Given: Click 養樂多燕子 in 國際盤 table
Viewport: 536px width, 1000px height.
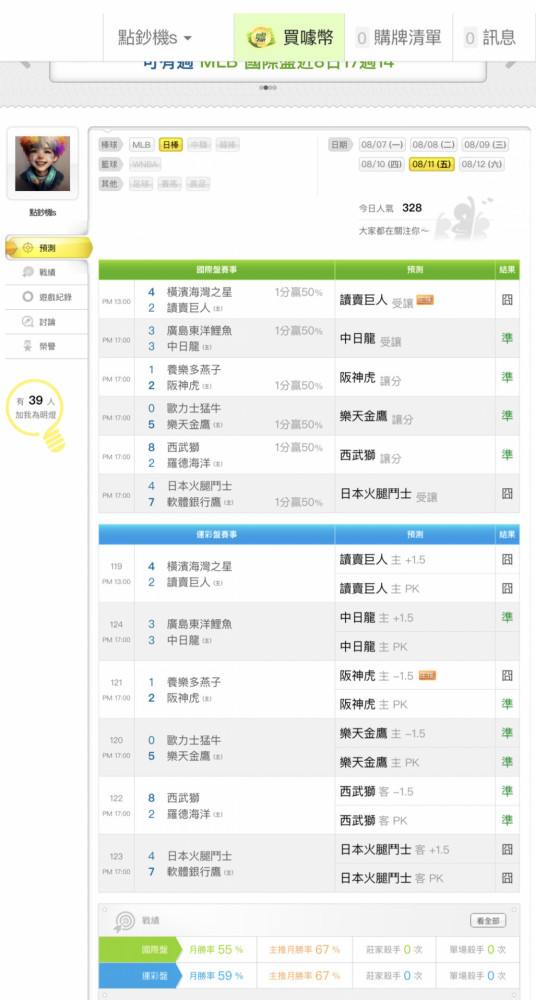Looking at the screenshot, I should [193, 370].
